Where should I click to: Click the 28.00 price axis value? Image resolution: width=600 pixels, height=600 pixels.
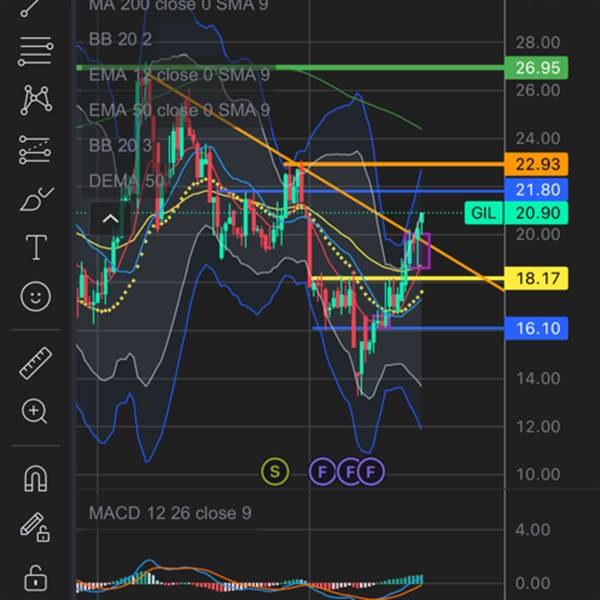click(538, 42)
